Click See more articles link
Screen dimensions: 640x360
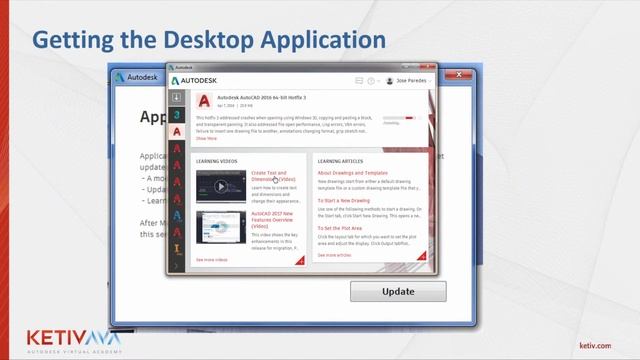[334, 255]
